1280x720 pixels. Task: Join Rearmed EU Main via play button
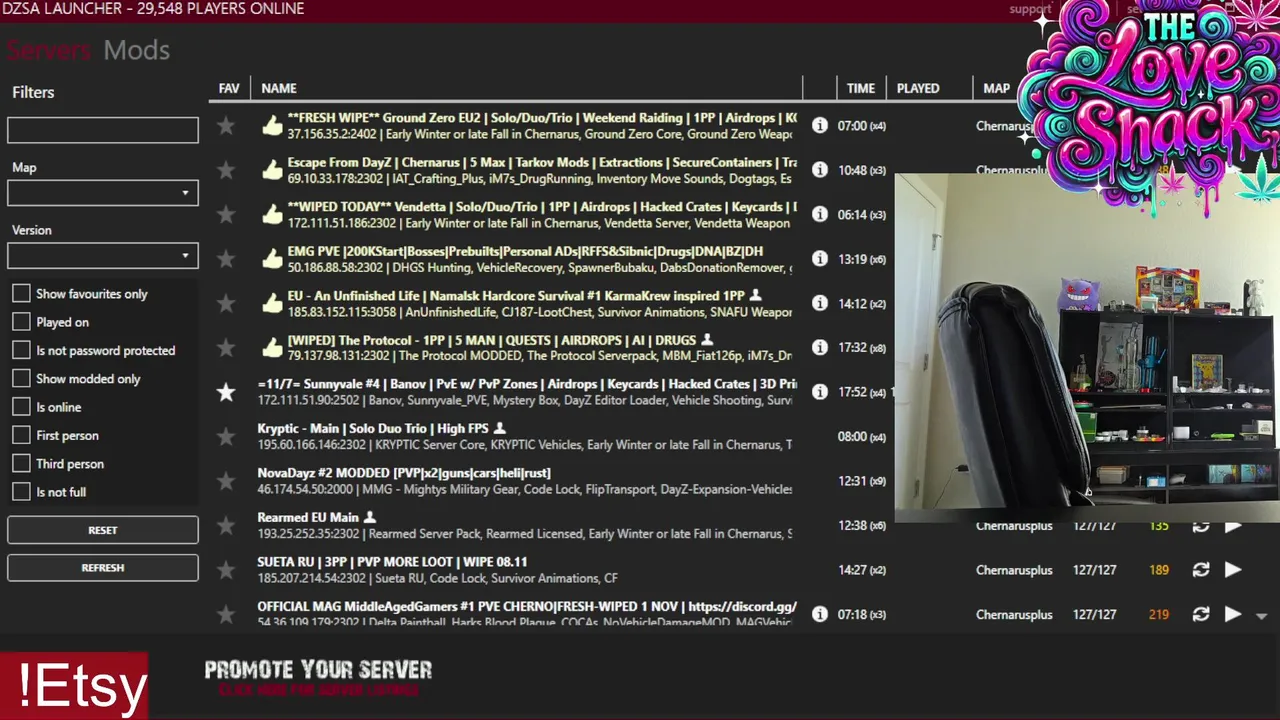pos(1233,526)
